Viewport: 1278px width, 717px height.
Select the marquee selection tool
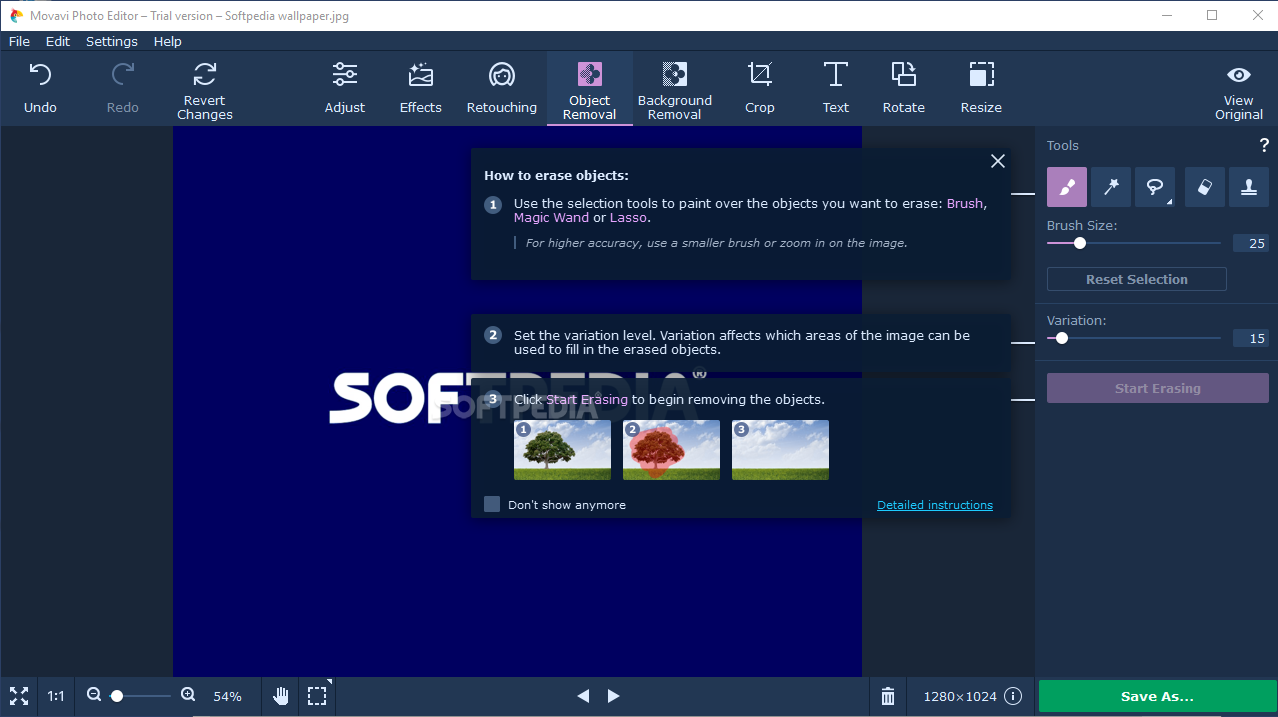317,696
